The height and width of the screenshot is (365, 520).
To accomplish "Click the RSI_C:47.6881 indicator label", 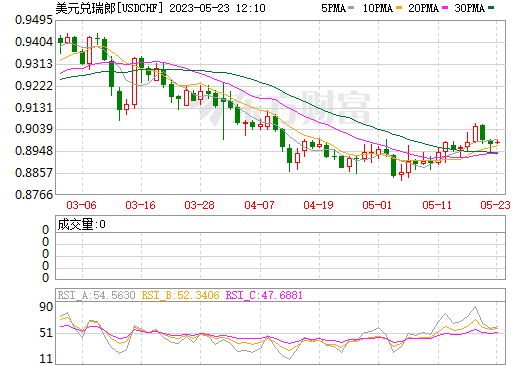I will coord(264,295).
